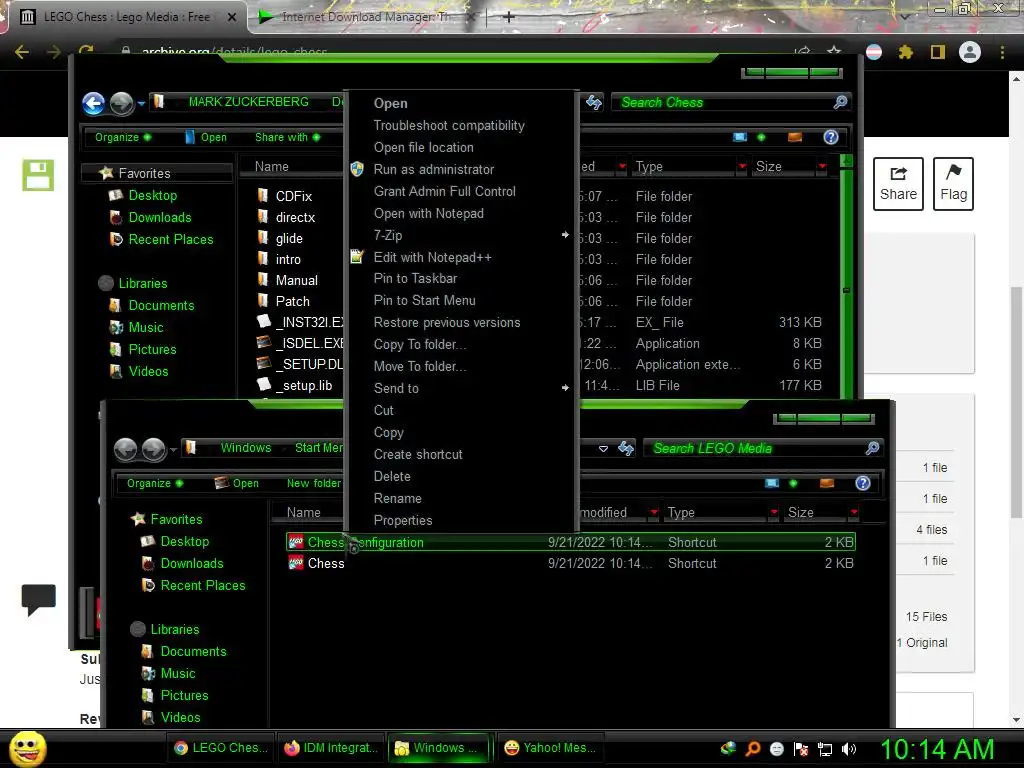Viewport: 1024px width, 768px height.
Task: Open the browser profile avatar
Action: pos(970,52)
